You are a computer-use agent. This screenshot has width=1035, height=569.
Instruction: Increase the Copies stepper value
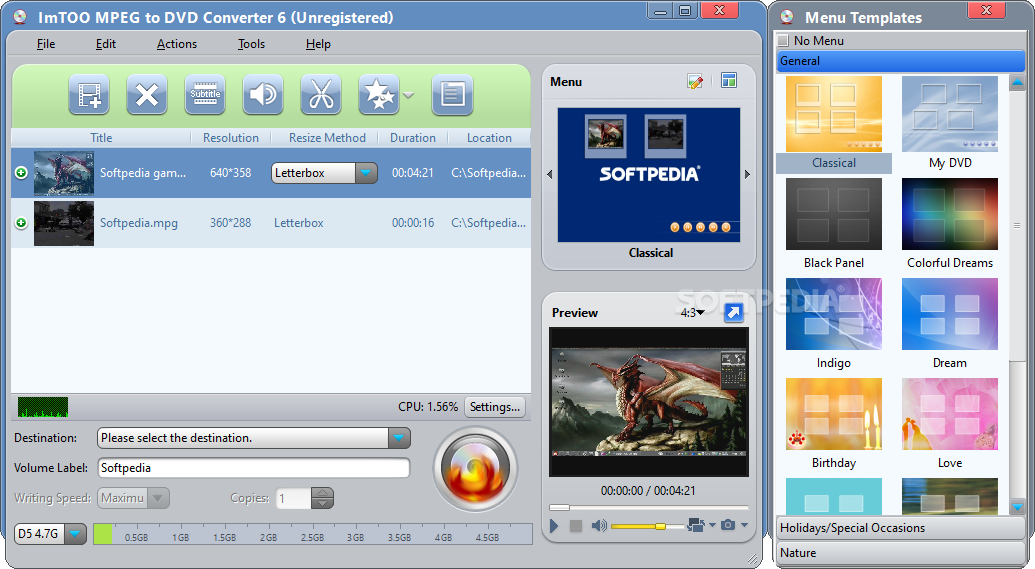[x=322, y=492]
